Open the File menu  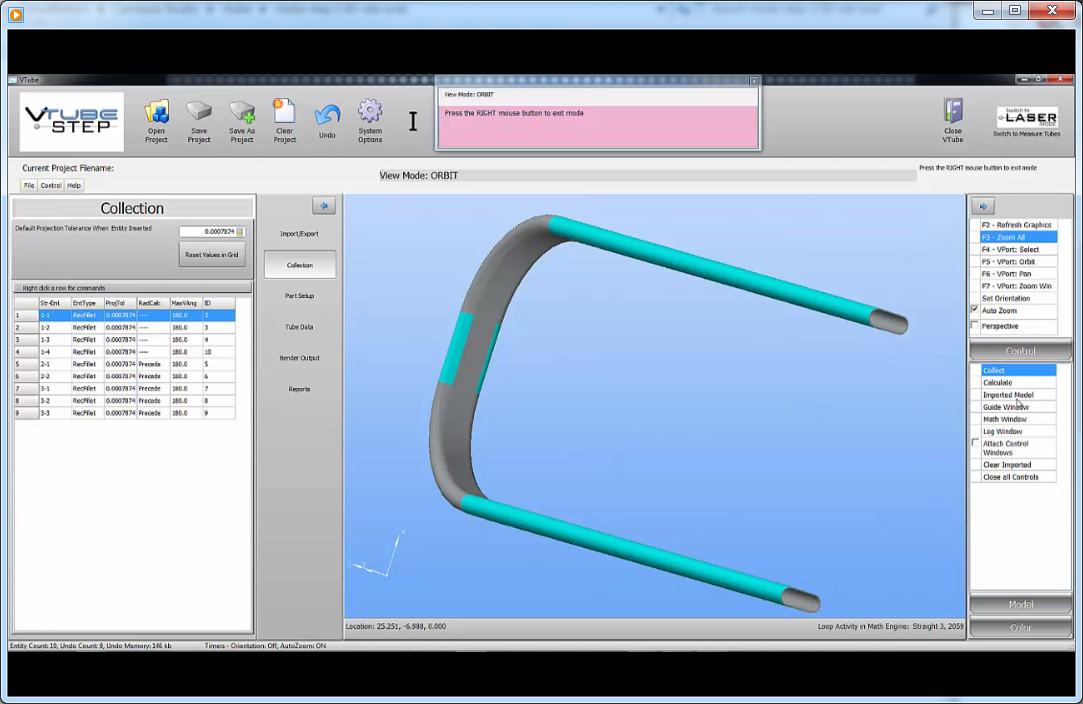[x=29, y=185]
